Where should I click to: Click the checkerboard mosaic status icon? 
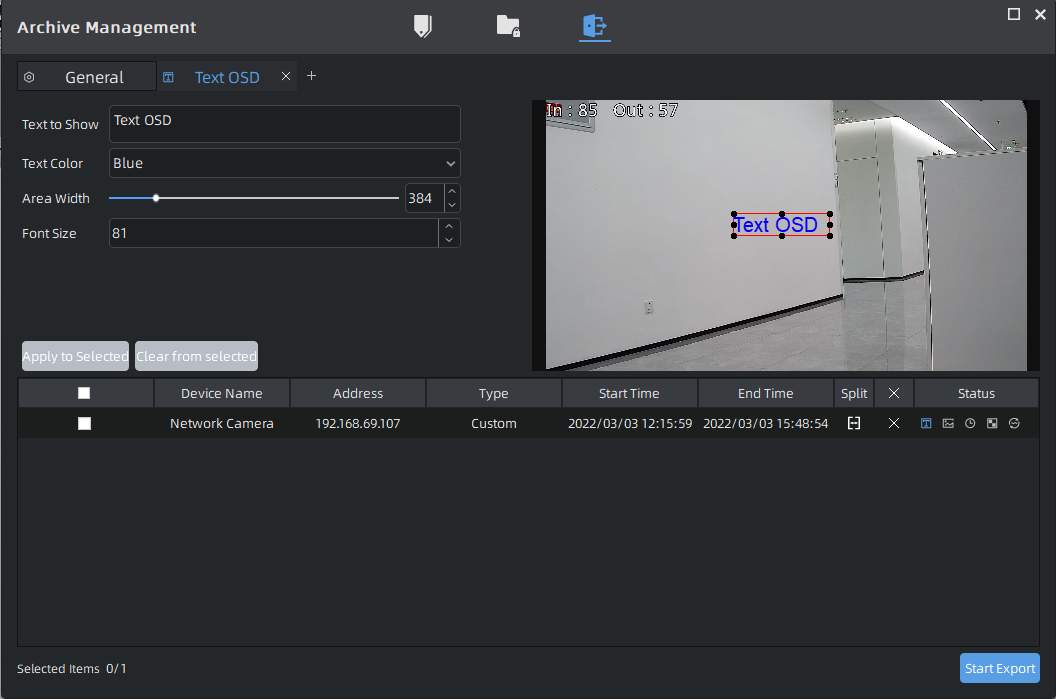point(992,423)
